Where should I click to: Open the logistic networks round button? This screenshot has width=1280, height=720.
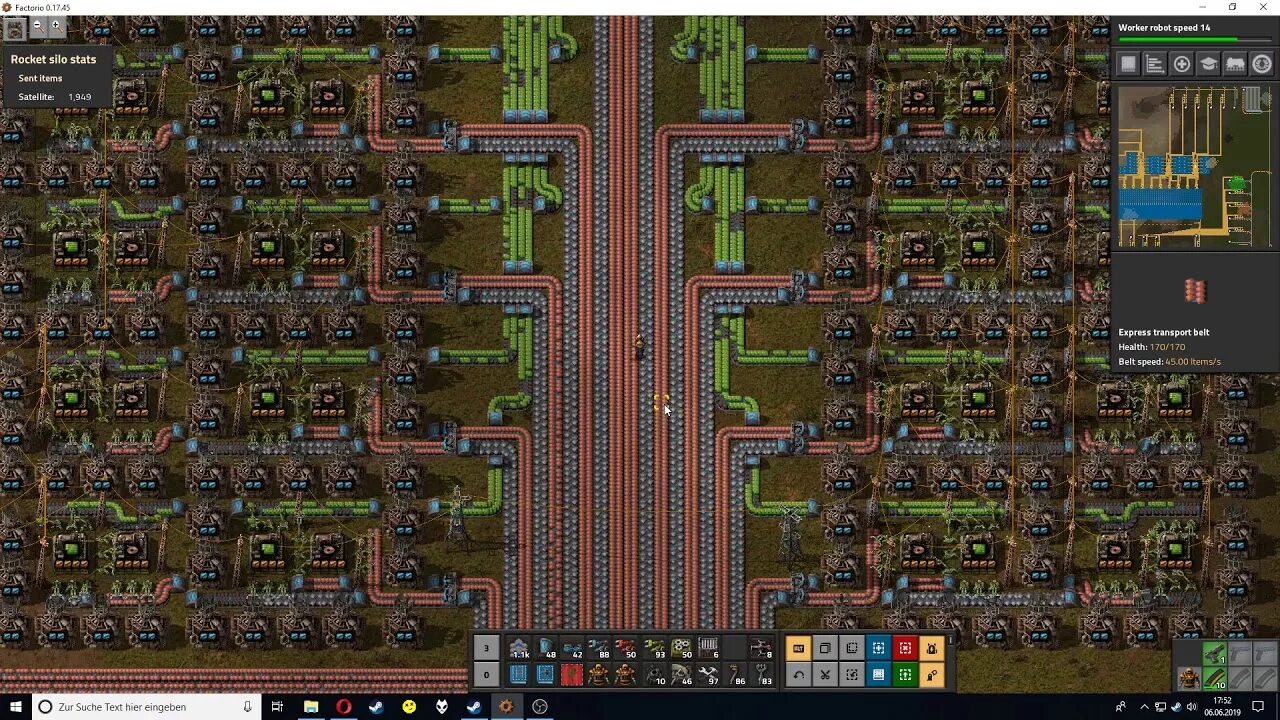click(1262, 64)
